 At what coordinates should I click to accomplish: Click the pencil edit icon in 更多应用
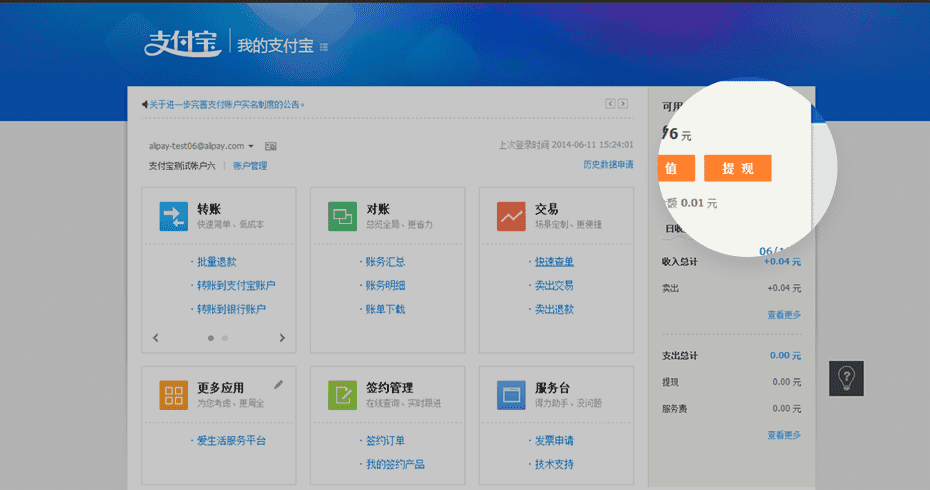point(278,384)
